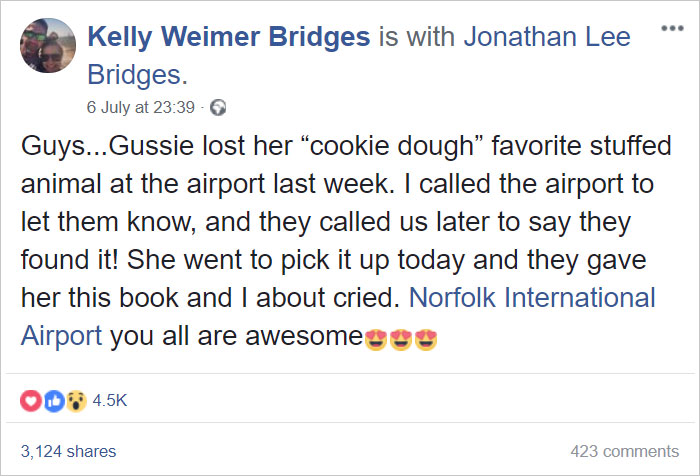
Task: Click the last heart-eyes emoji
Action: tap(425, 339)
